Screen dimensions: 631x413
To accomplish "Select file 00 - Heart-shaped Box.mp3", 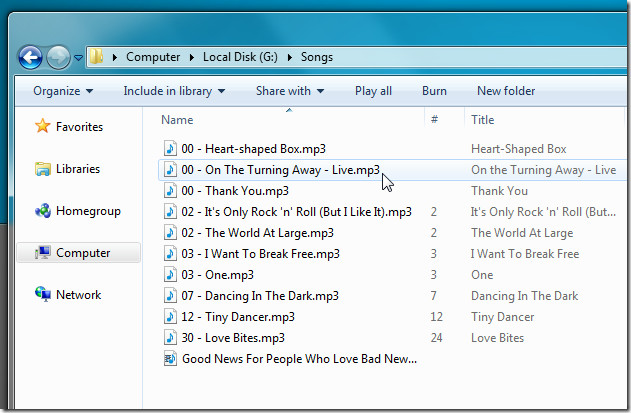I will [253, 149].
